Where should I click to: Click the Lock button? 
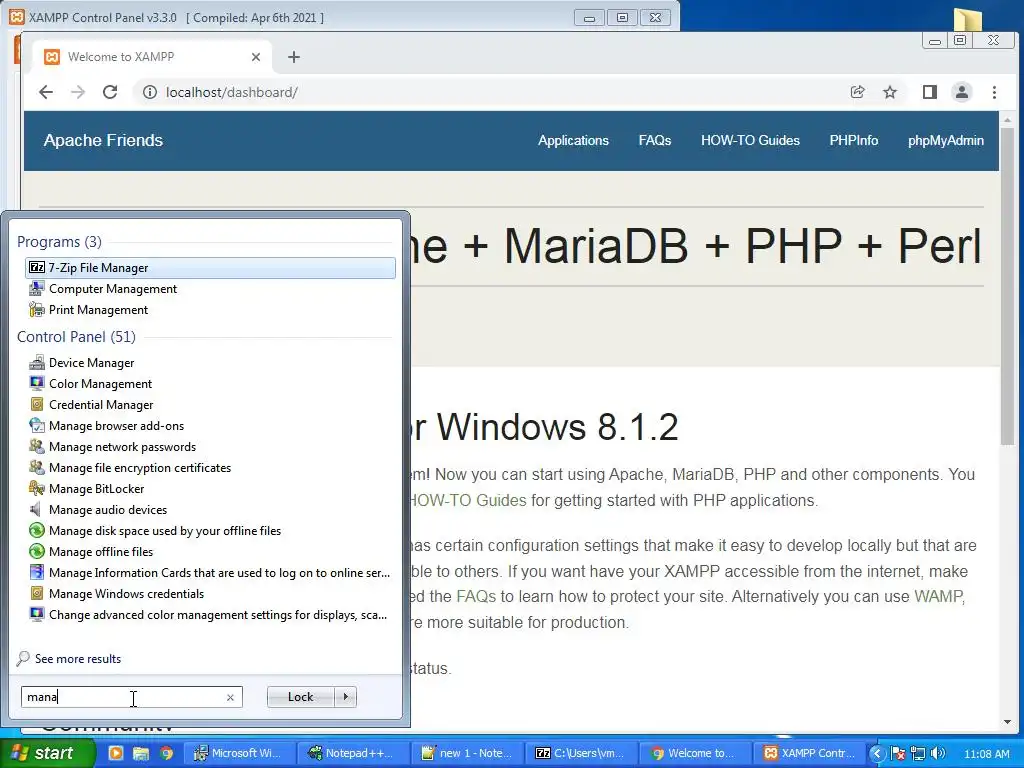click(300, 697)
